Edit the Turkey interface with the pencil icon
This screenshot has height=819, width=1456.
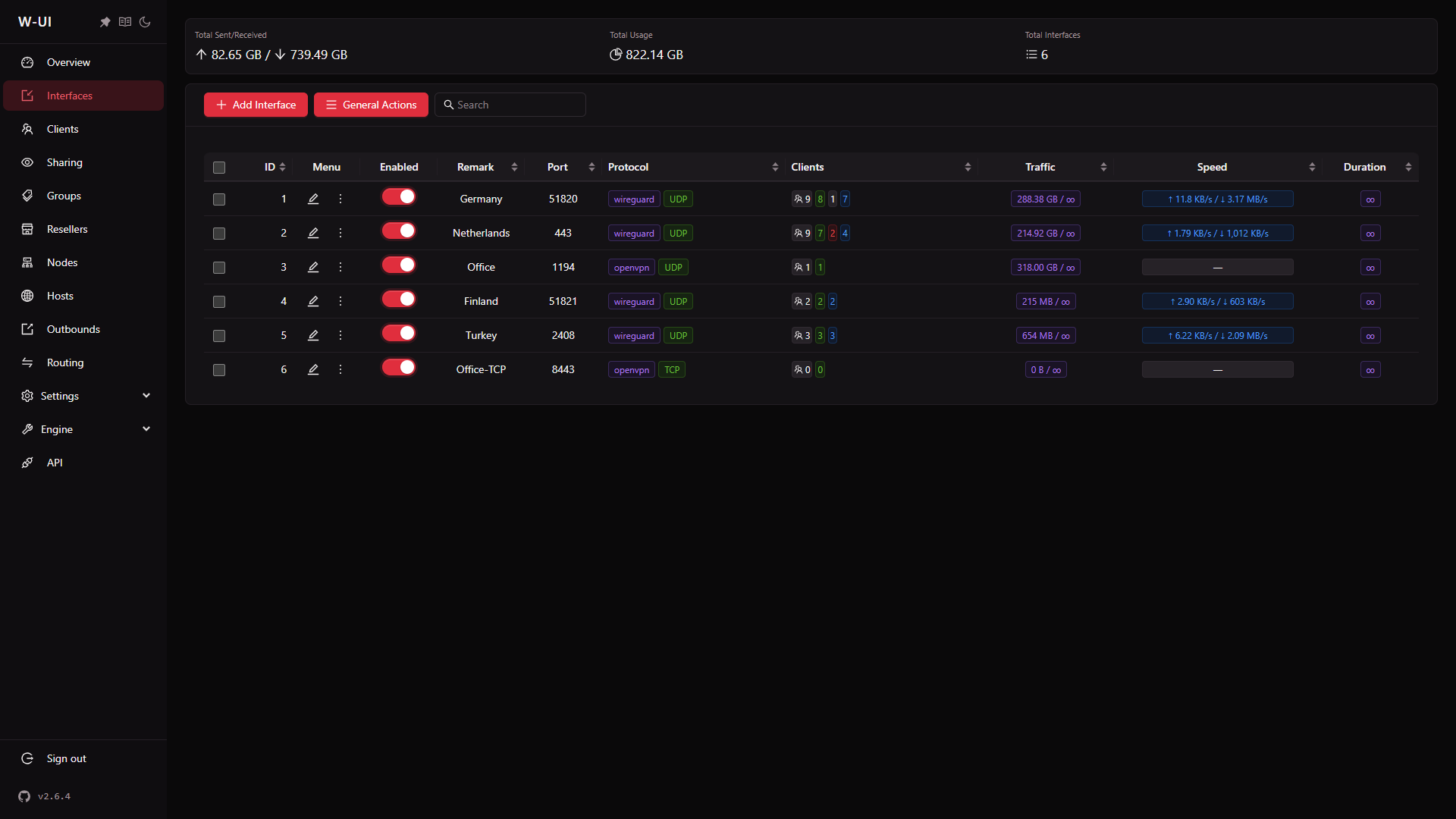(313, 335)
